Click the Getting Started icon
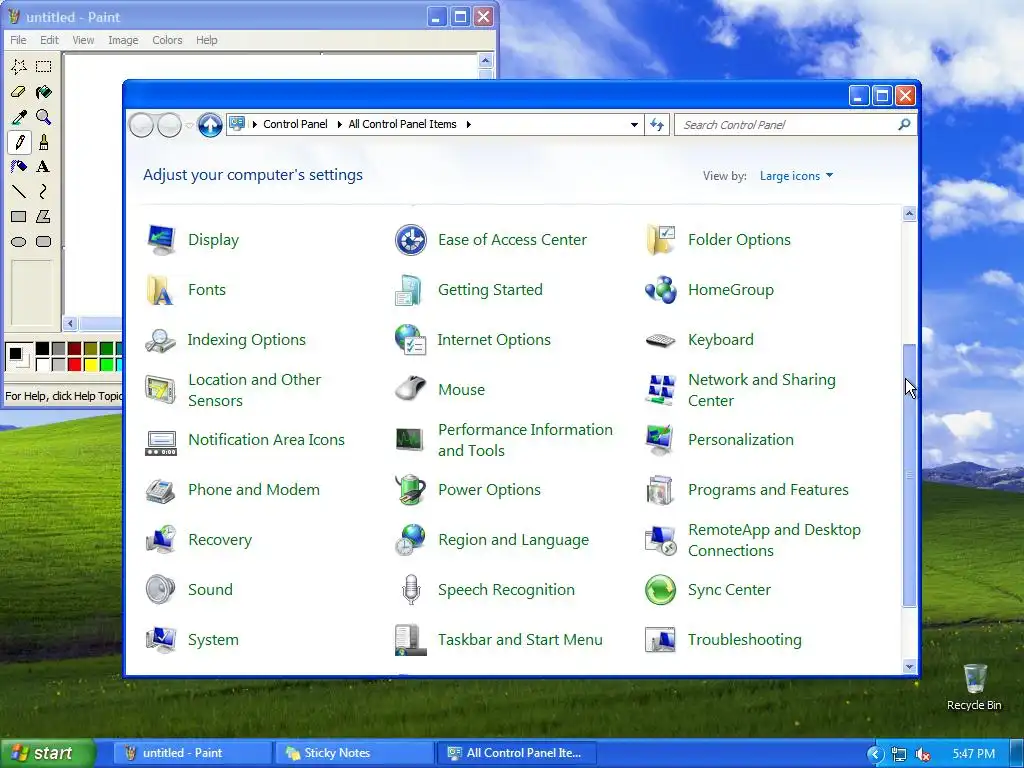 (x=411, y=290)
